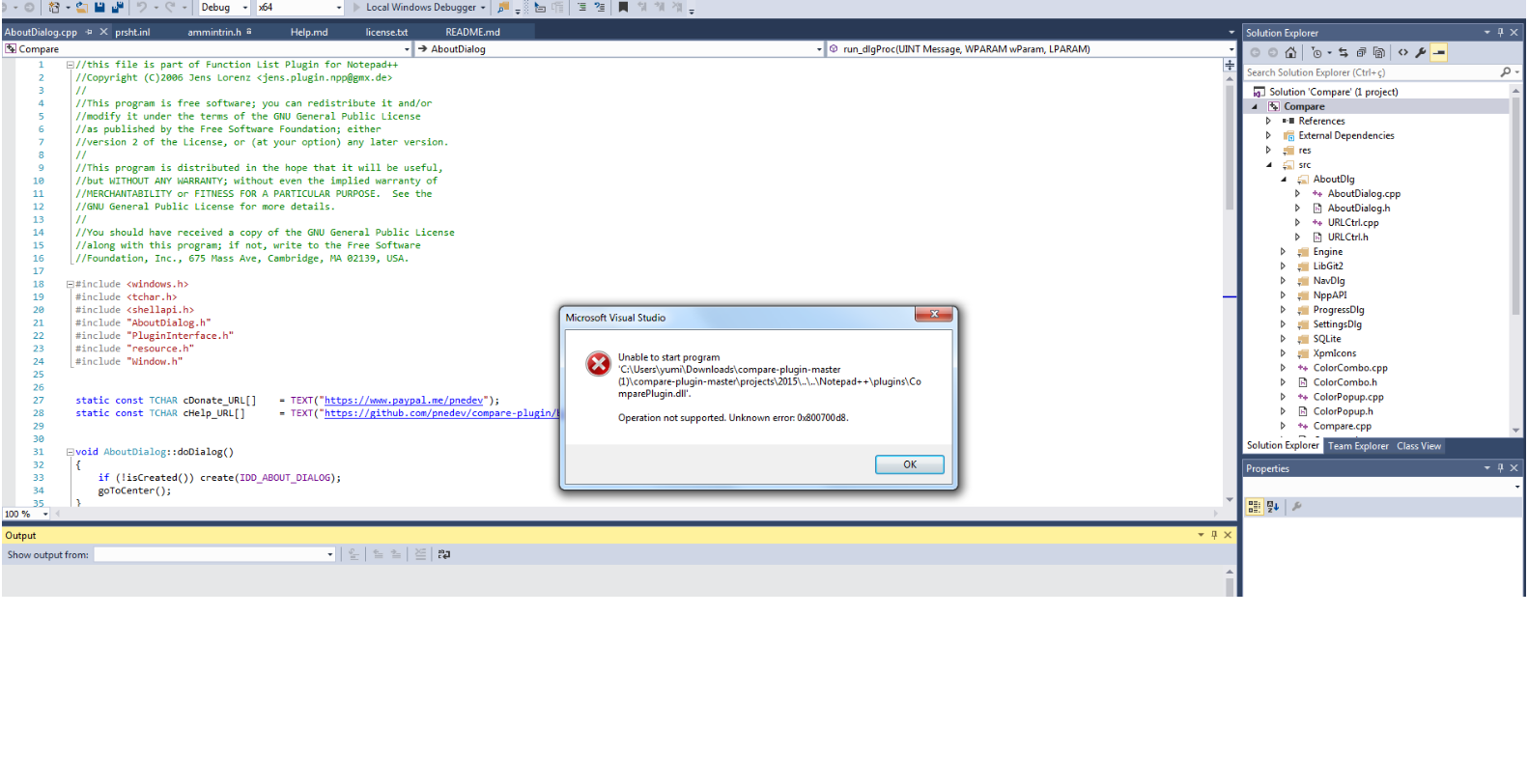
Task: Select Compare.cpp in Solution Explorer
Action: pyautogui.click(x=1342, y=426)
